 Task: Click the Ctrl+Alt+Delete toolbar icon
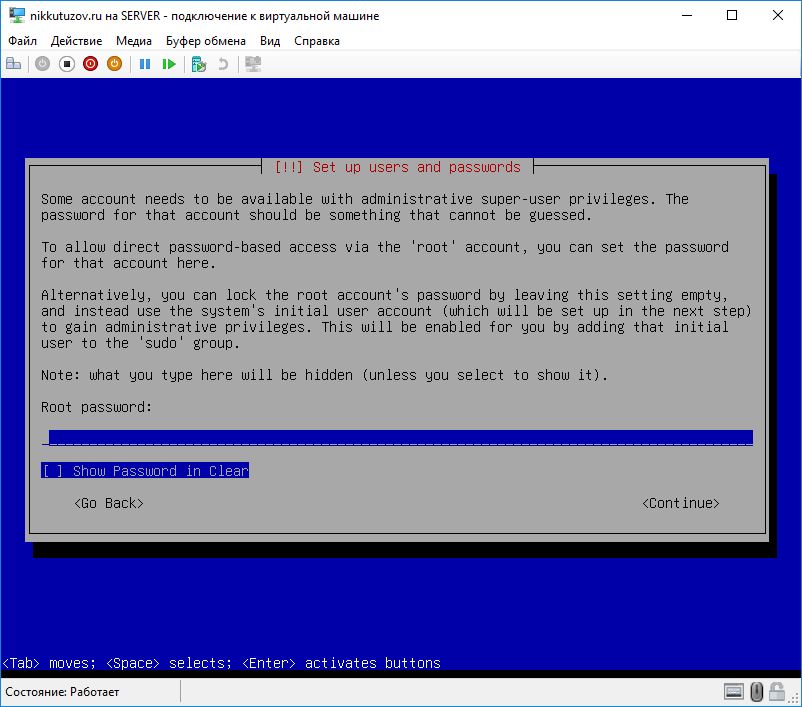[x=13, y=64]
